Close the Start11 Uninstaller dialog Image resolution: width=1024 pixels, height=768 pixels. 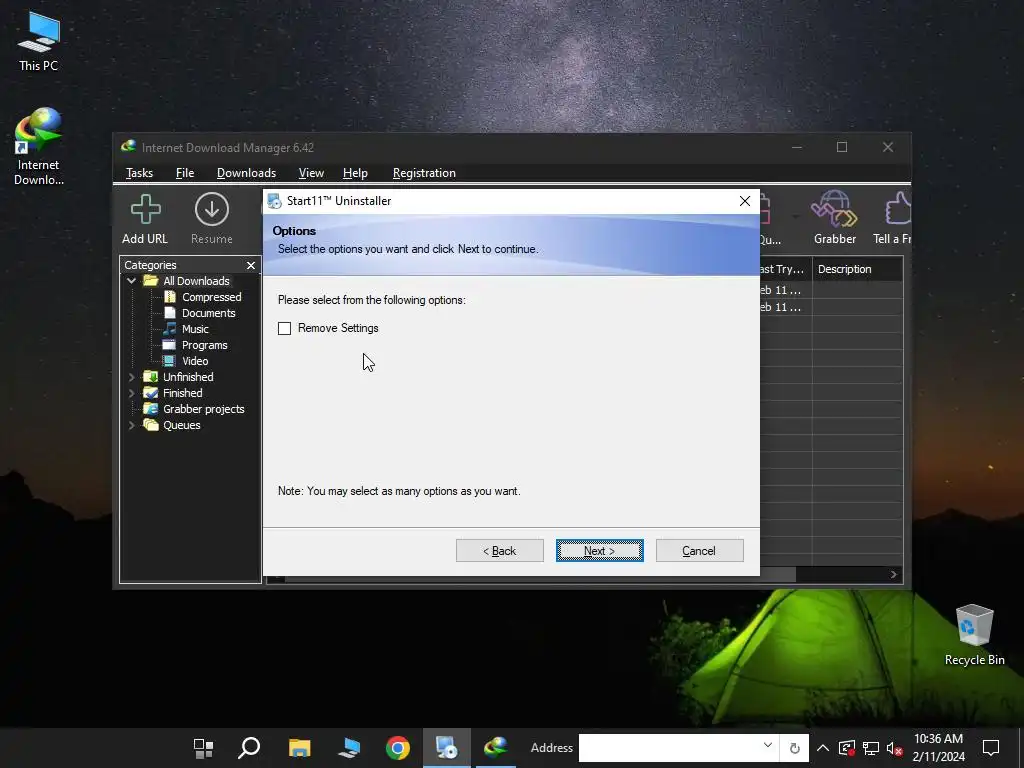(x=744, y=201)
